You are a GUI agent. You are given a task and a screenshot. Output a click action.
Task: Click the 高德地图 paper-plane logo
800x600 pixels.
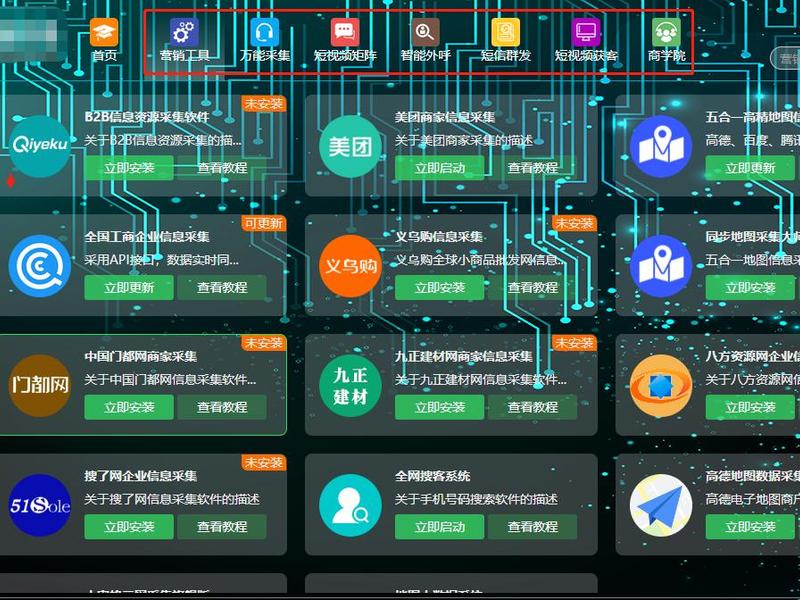point(661,505)
